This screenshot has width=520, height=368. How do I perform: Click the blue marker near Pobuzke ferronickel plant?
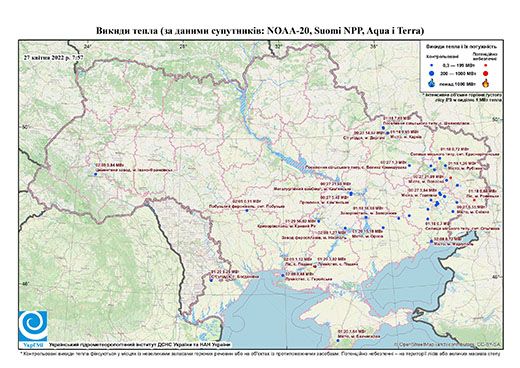pyautogui.click(x=247, y=210)
